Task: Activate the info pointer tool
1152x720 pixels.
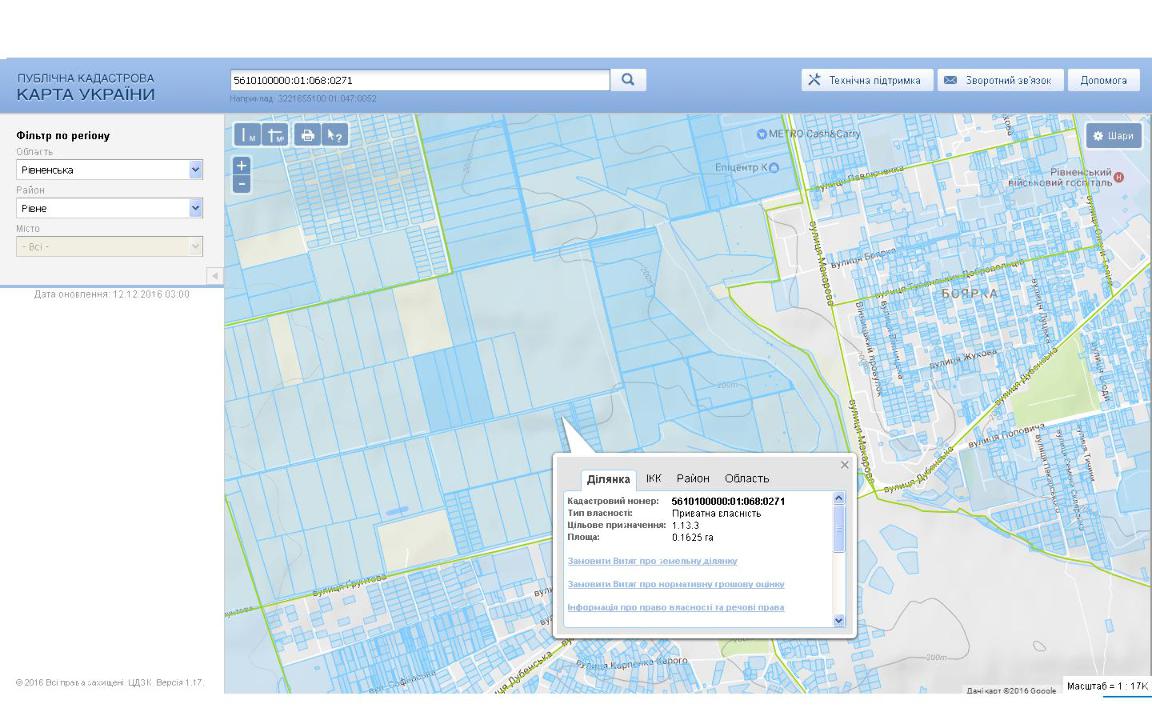Action: pyautogui.click(x=335, y=135)
